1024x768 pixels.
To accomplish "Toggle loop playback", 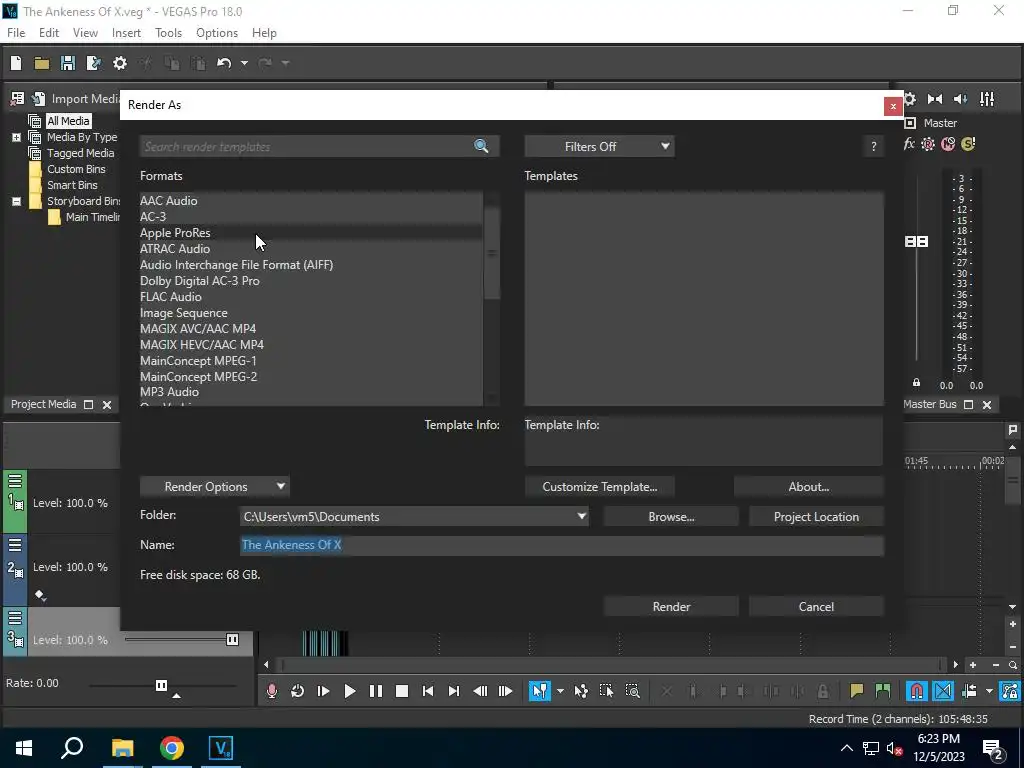I will pyautogui.click(x=297, y=691).
